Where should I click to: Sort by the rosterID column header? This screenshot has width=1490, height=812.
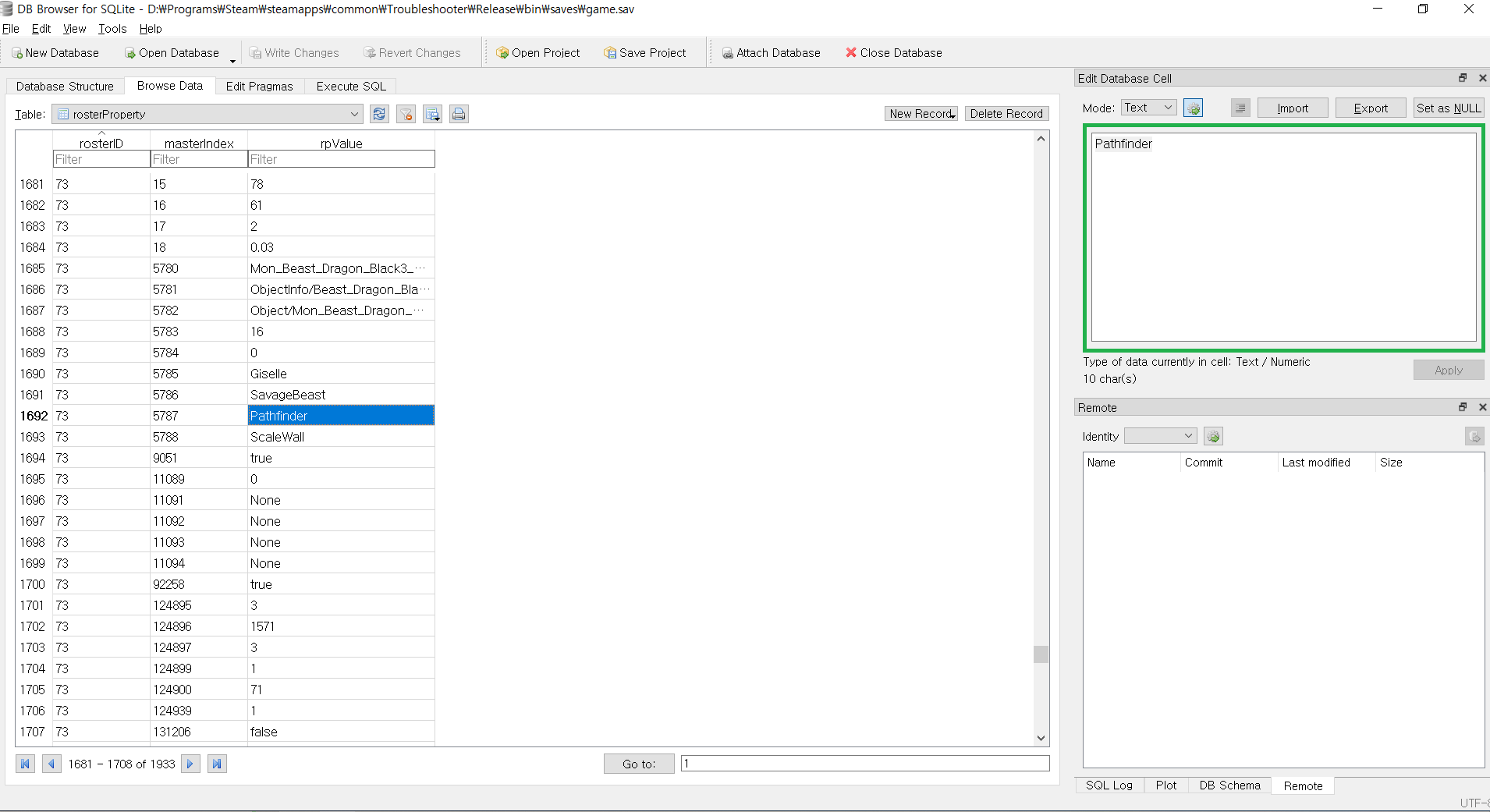click(x=101, y=144)
